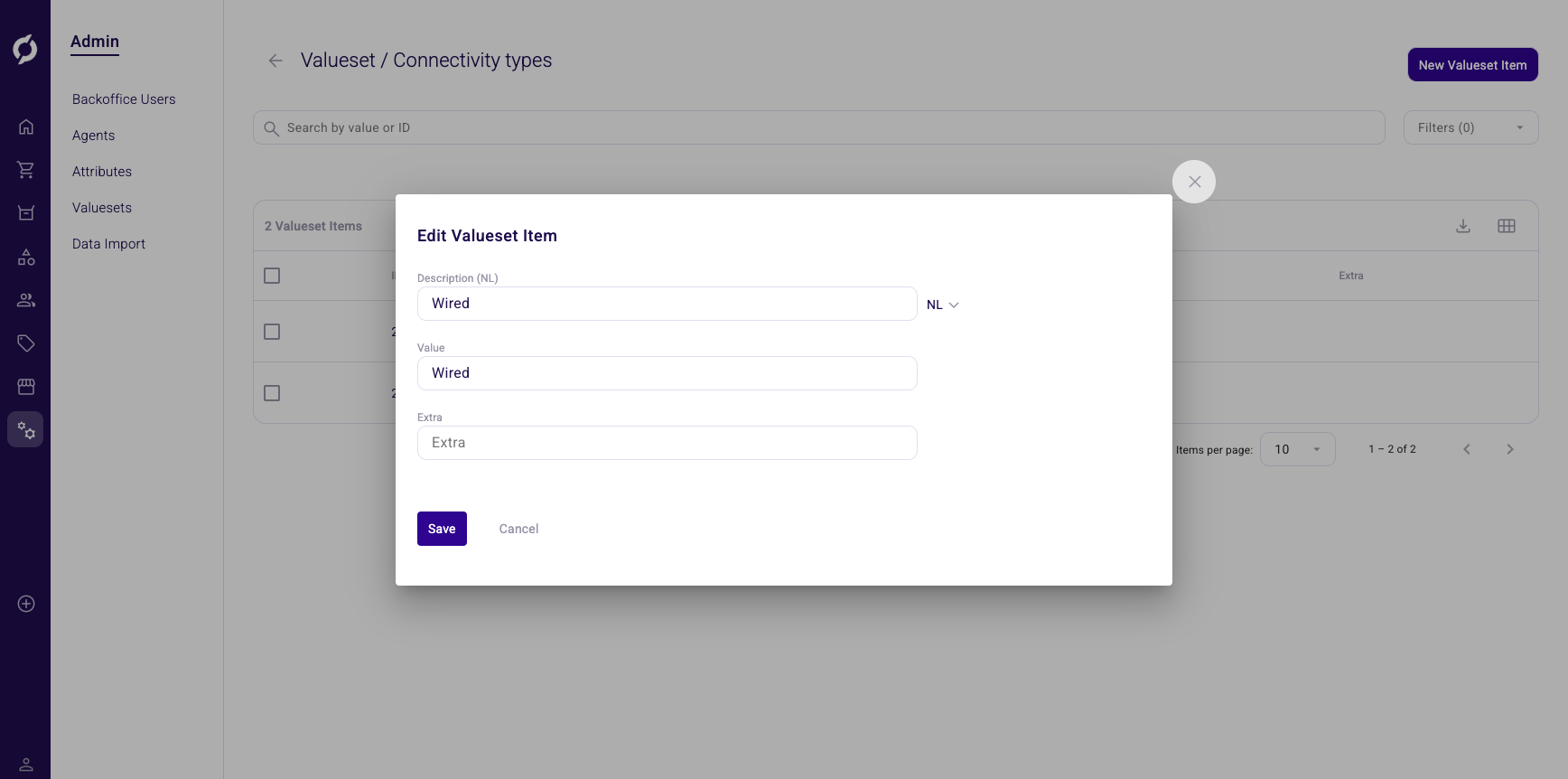
Task: Open the price tag icon in sidebar
Action: tap(26, 343)
